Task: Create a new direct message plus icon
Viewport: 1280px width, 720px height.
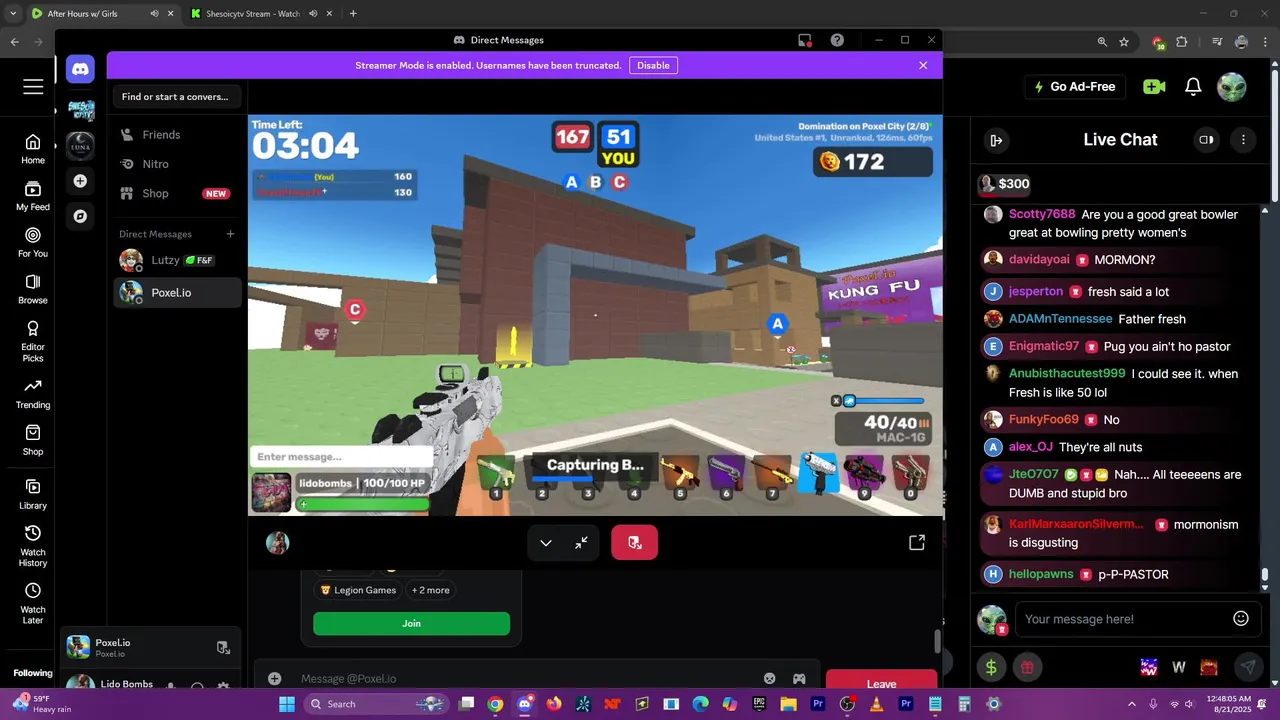Action: (x=230, y=234)
